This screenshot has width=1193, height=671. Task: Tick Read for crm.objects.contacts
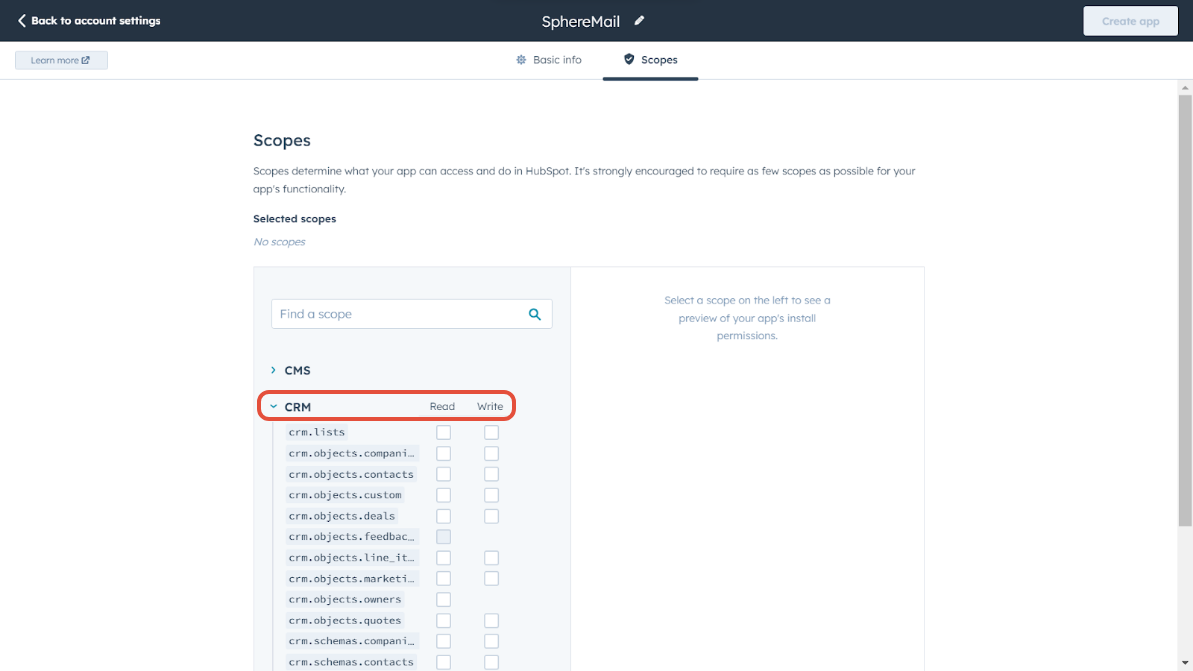[x=444, y=475]
